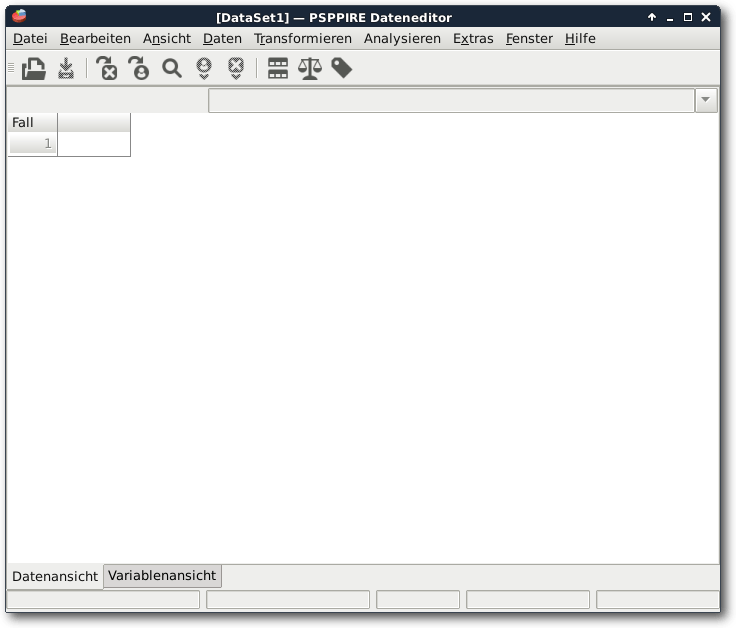Click the empty data cell in row 1
This screenshot has width=736, height=628.
(93, 144)
